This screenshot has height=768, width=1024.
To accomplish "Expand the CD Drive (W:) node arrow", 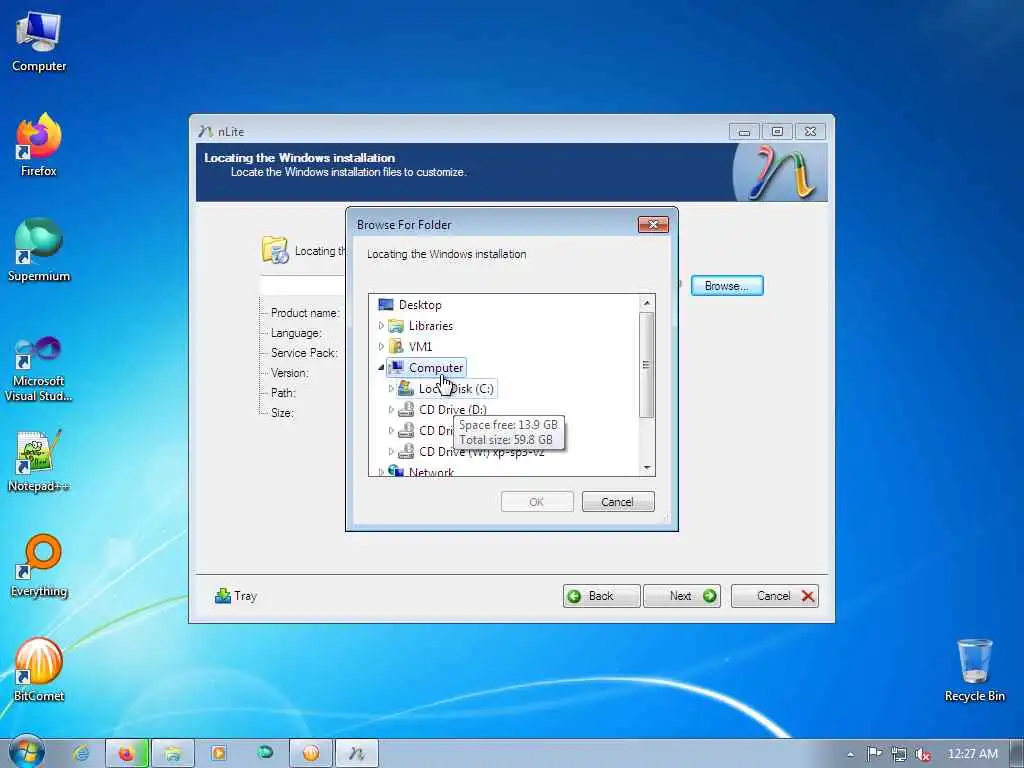I will [391, 451].
